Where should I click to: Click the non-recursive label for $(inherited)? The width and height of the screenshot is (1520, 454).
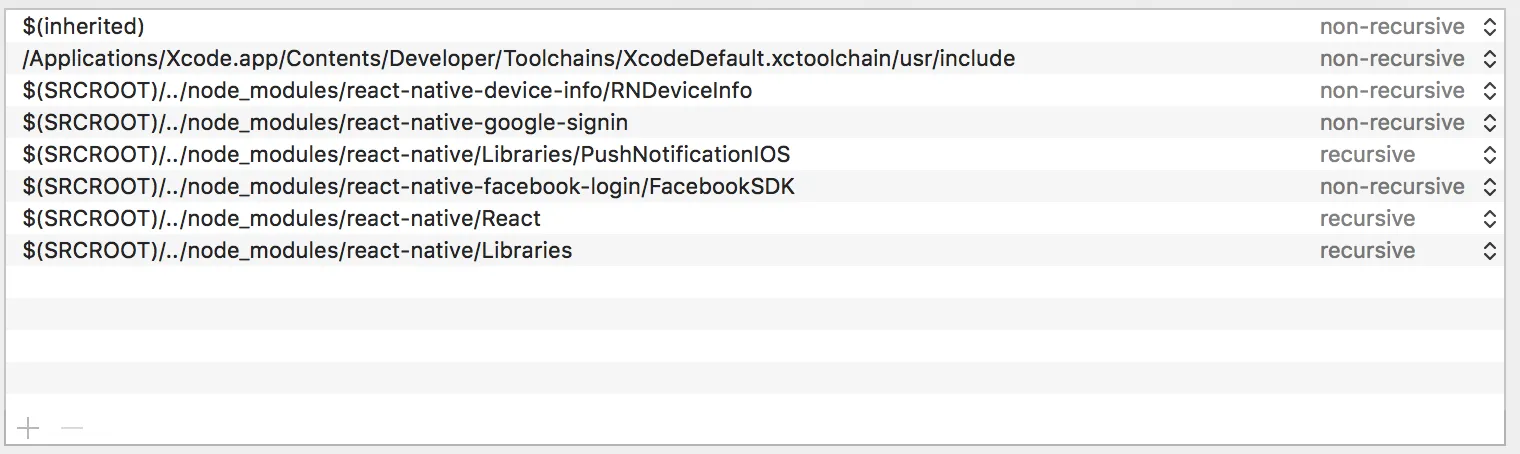click(1391, 27)
